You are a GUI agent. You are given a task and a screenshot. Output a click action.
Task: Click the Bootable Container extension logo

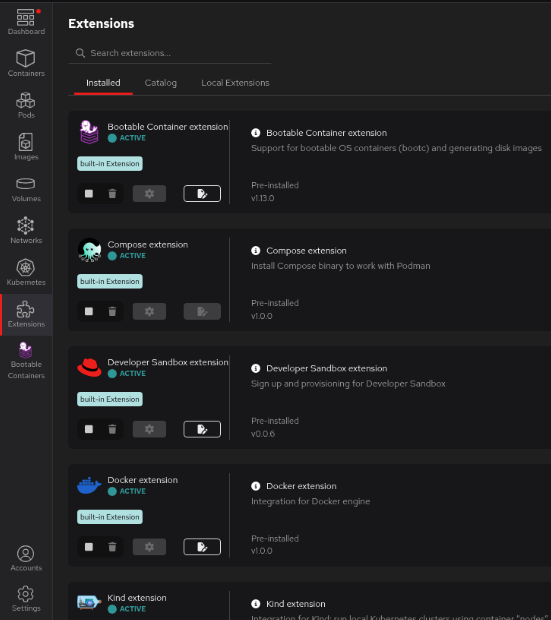click(89, 132)
